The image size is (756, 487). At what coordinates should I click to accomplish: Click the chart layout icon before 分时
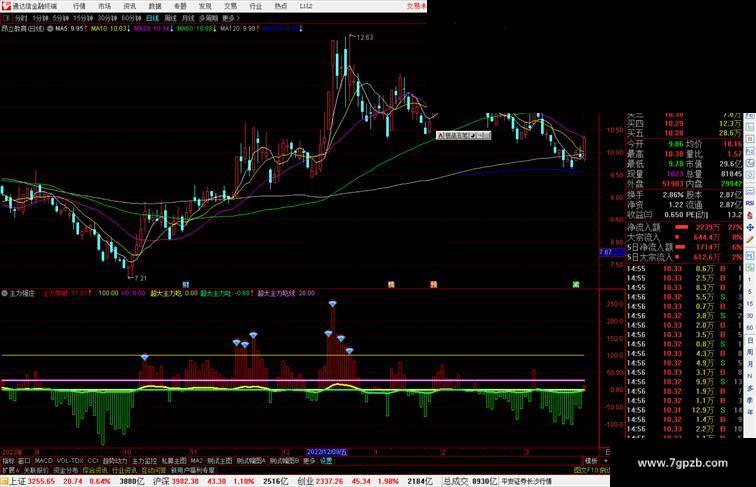tap(6, 18)
